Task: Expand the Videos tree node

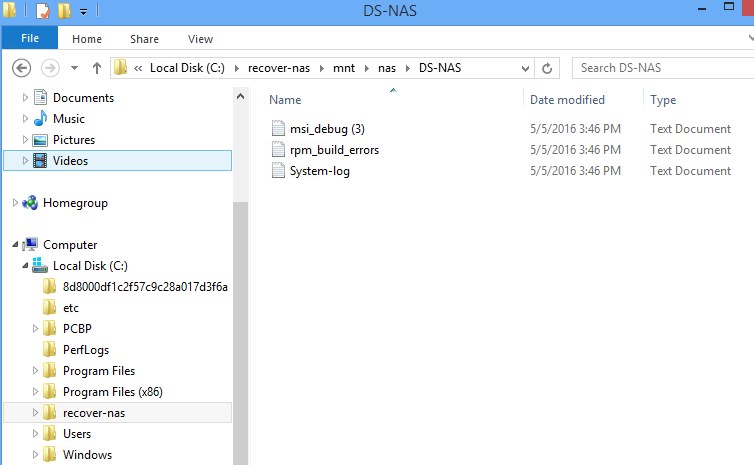Action: [x=25, y=161]
